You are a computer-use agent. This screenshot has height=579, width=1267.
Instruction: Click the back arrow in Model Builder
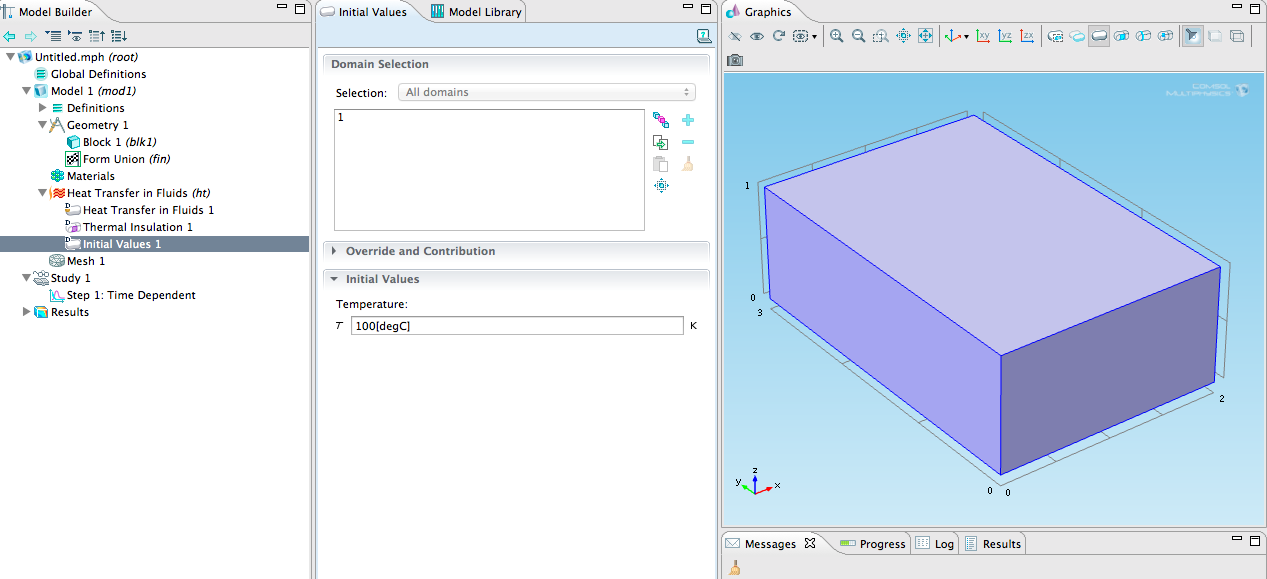(x=10, y=36)
